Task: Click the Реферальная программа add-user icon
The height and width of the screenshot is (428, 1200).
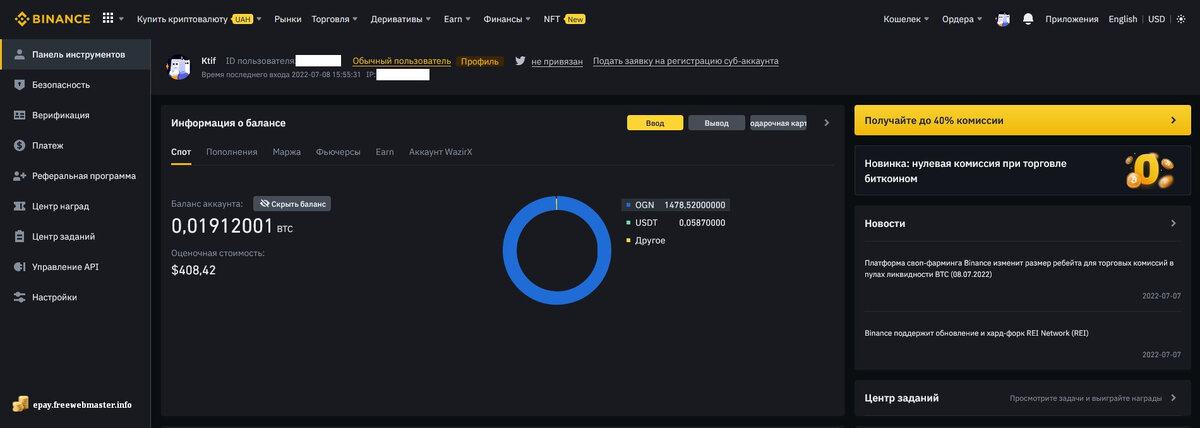Action: tap(19, 176)
